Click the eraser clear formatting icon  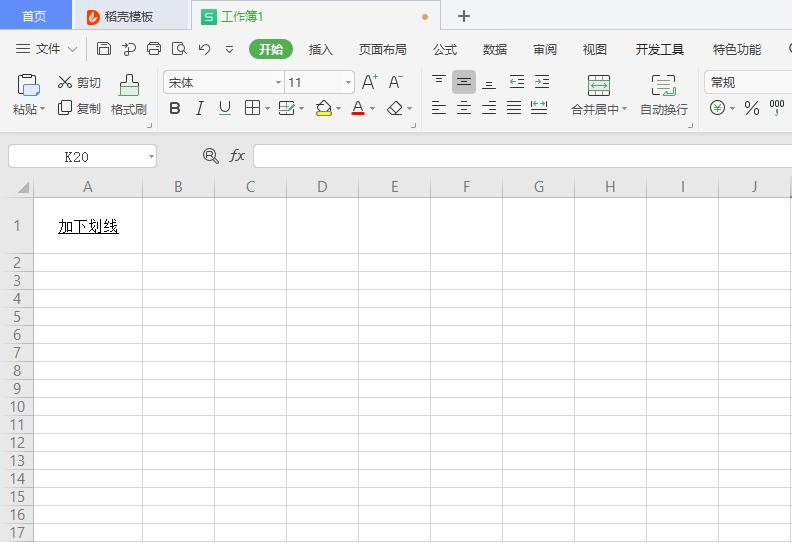click(x=394, y=108)
